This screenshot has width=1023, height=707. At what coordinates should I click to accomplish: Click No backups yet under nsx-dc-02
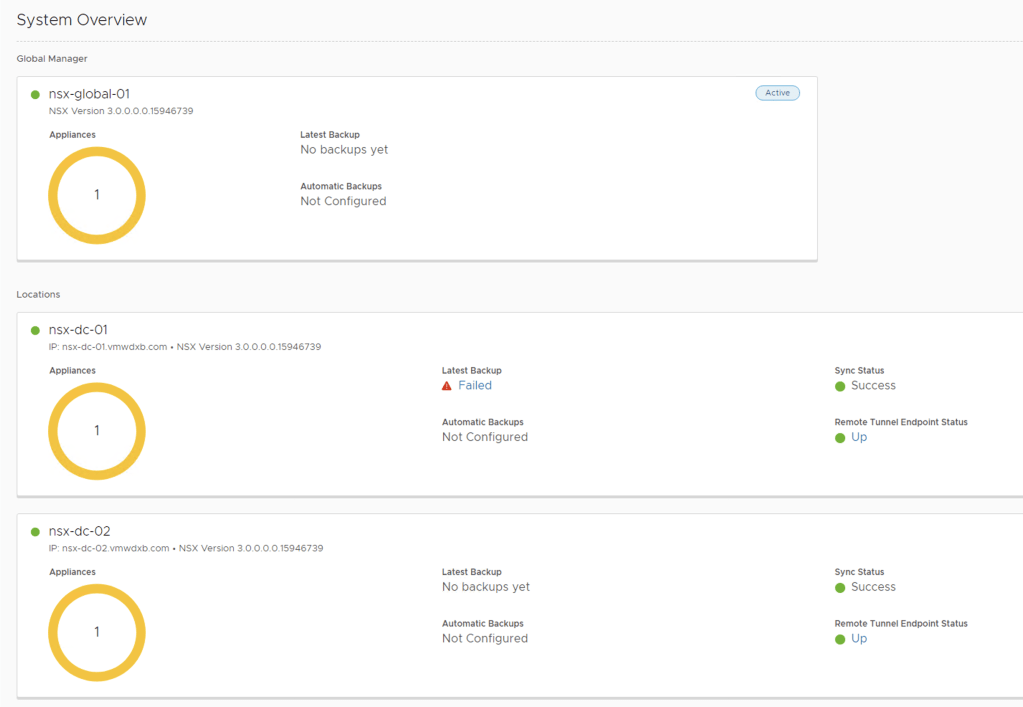coord(486,587)
